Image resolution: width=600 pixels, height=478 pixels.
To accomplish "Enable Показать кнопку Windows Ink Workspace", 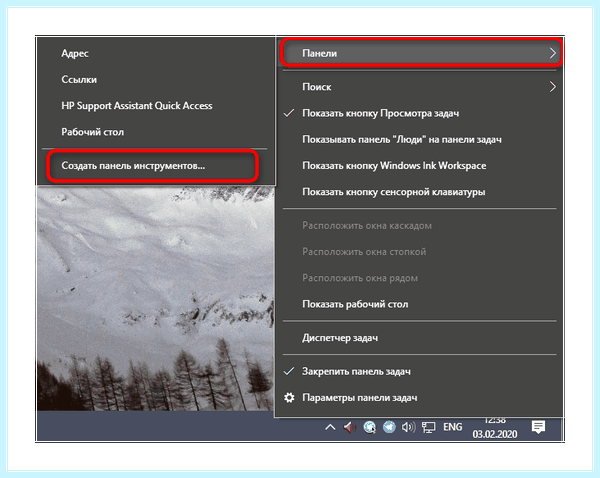I will [419, 166].
